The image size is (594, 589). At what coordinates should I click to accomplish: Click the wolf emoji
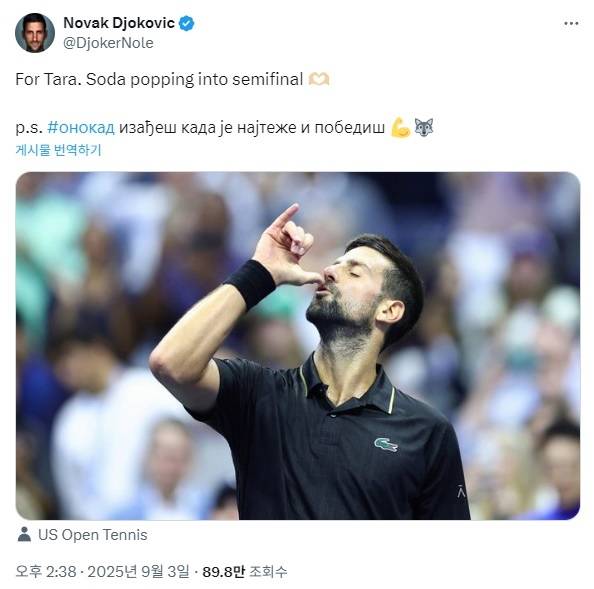tap(424, 127)
